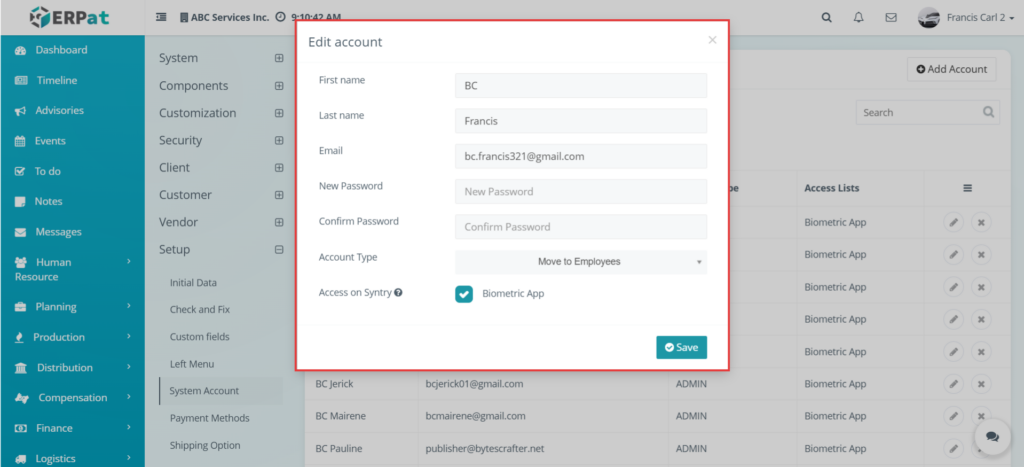Click the help icon next to Access on Syntry
Viewport: 1024px width, 467px height.
pos(398,293)
